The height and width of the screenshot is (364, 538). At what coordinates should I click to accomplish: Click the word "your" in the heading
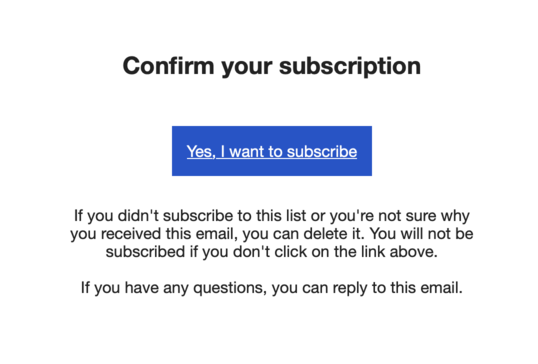click(x=247, y=68)
